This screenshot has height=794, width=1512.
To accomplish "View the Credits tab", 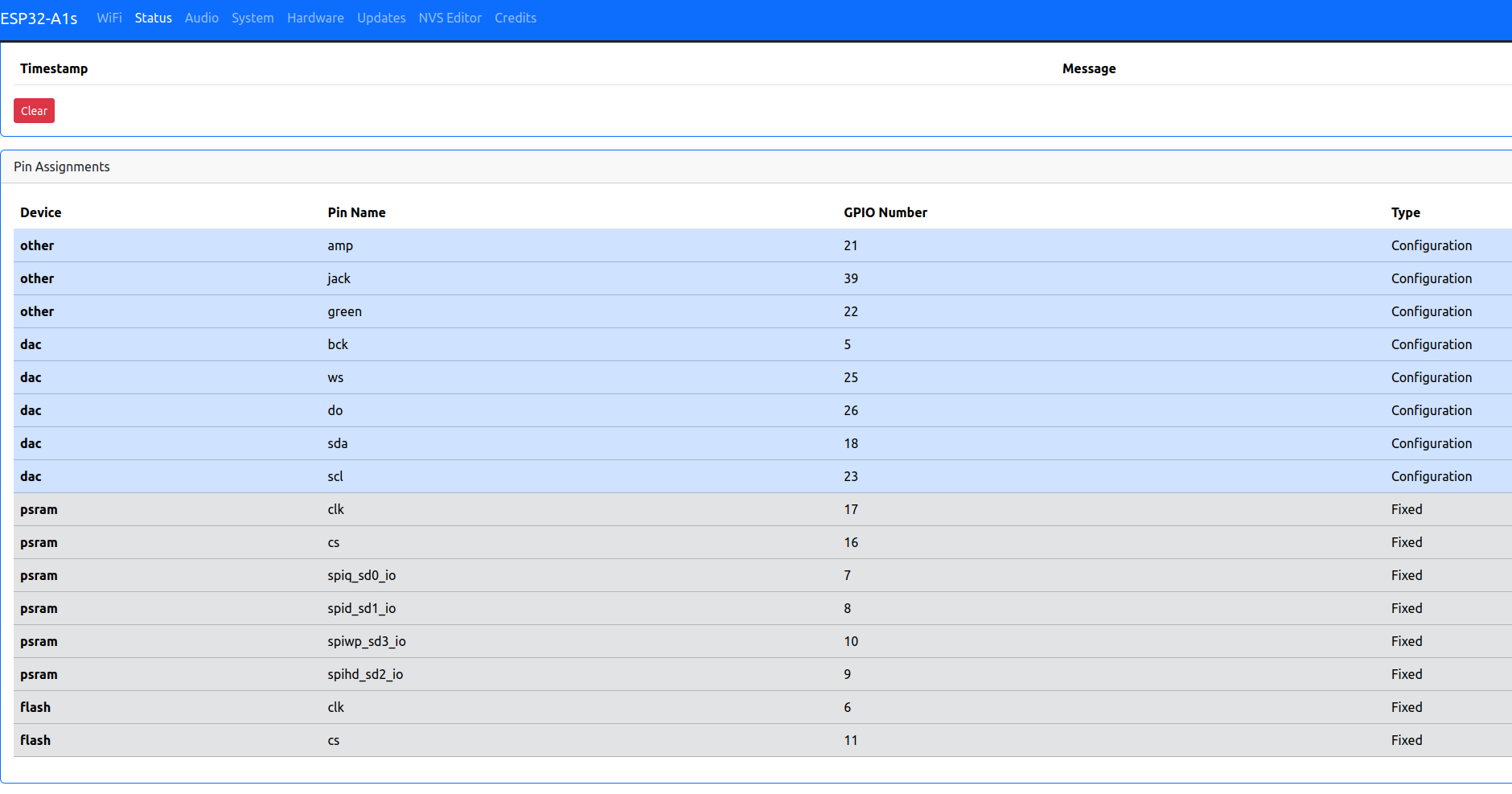I will 515,18.
